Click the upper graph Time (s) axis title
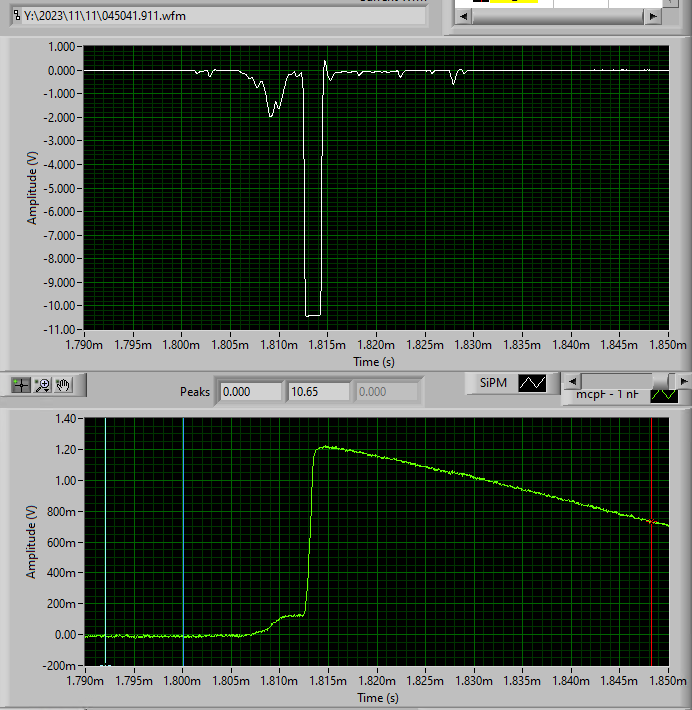692x710 pixels. click(x=374, y=362)
